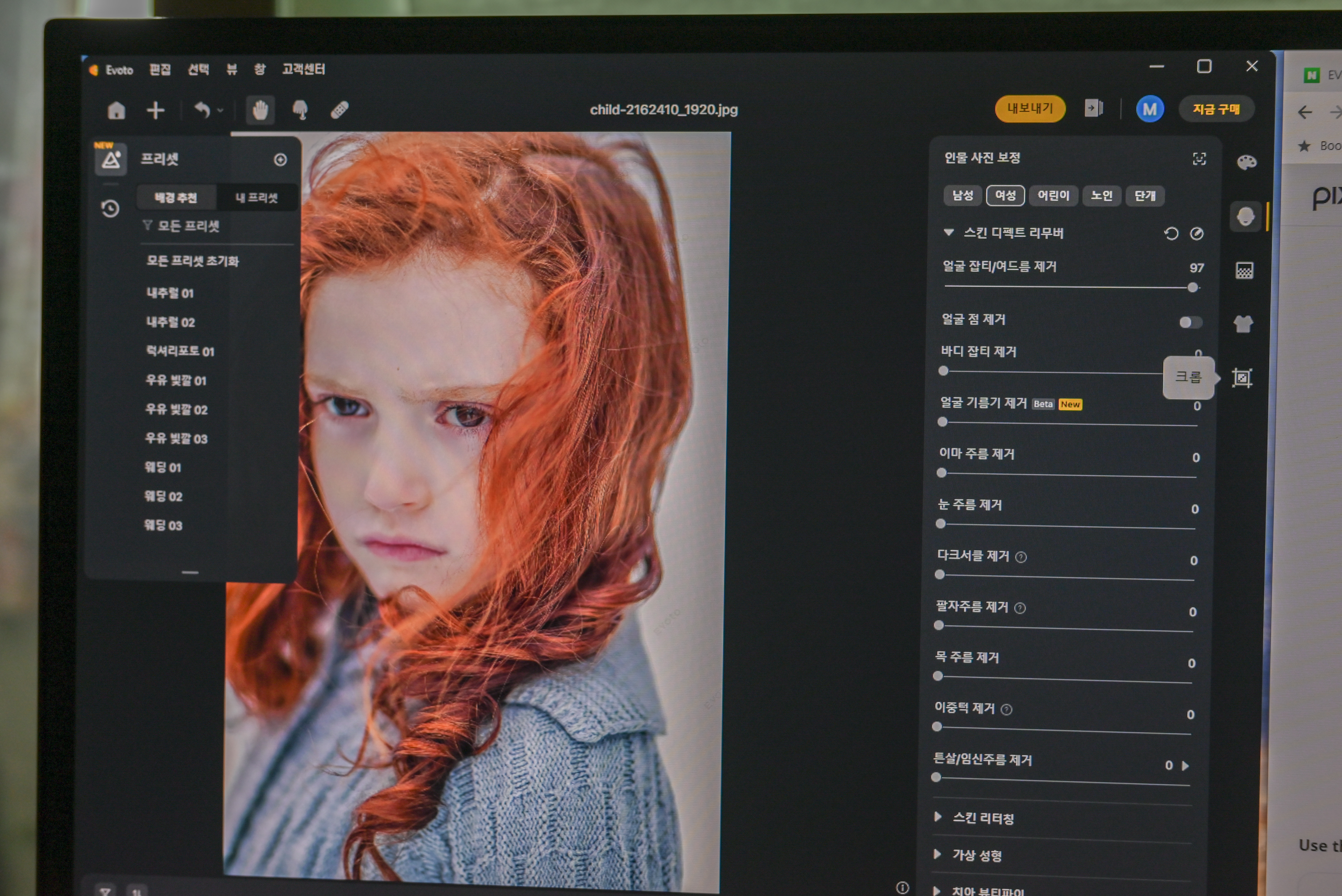Select the 단계 subject filter
This screenshot has height=896, width=1342.
[x=1145, y=196]
